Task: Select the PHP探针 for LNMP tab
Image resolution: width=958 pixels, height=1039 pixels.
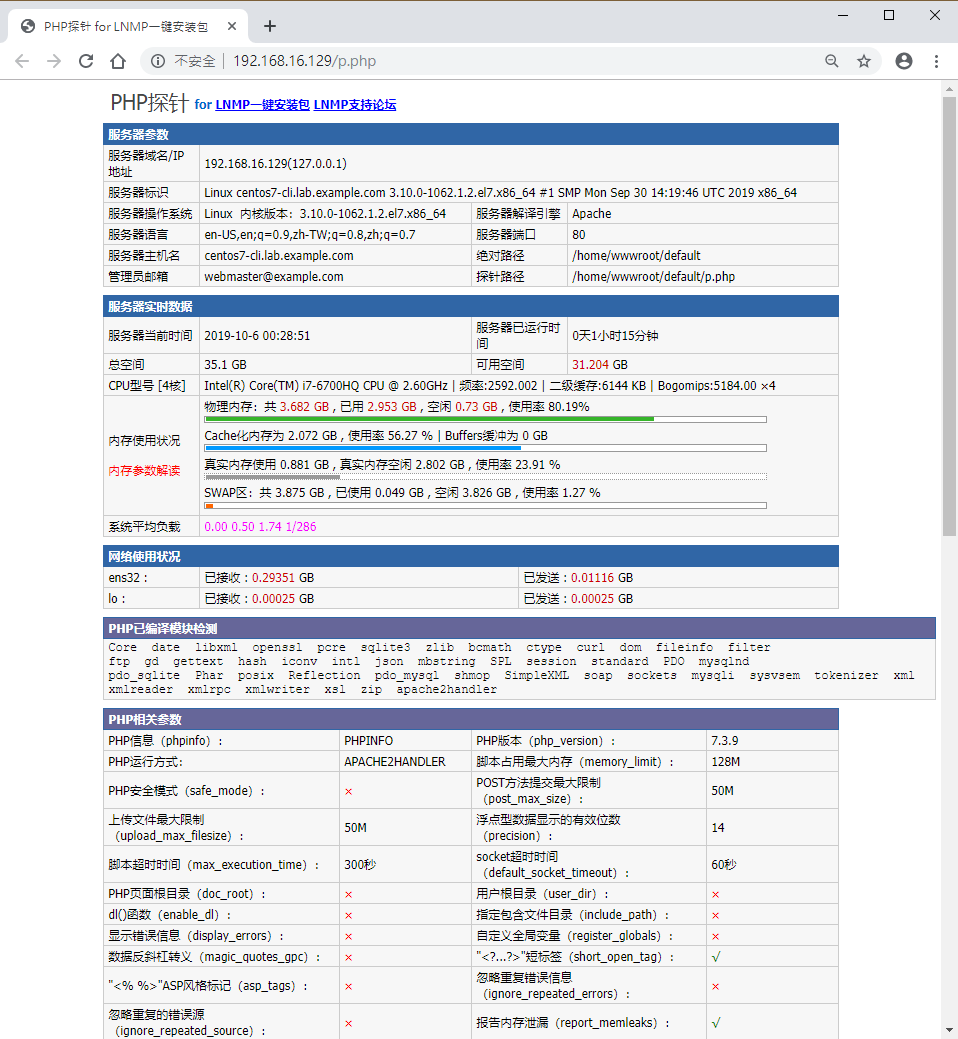Action: pyautogui.click(x=128, y=27)
